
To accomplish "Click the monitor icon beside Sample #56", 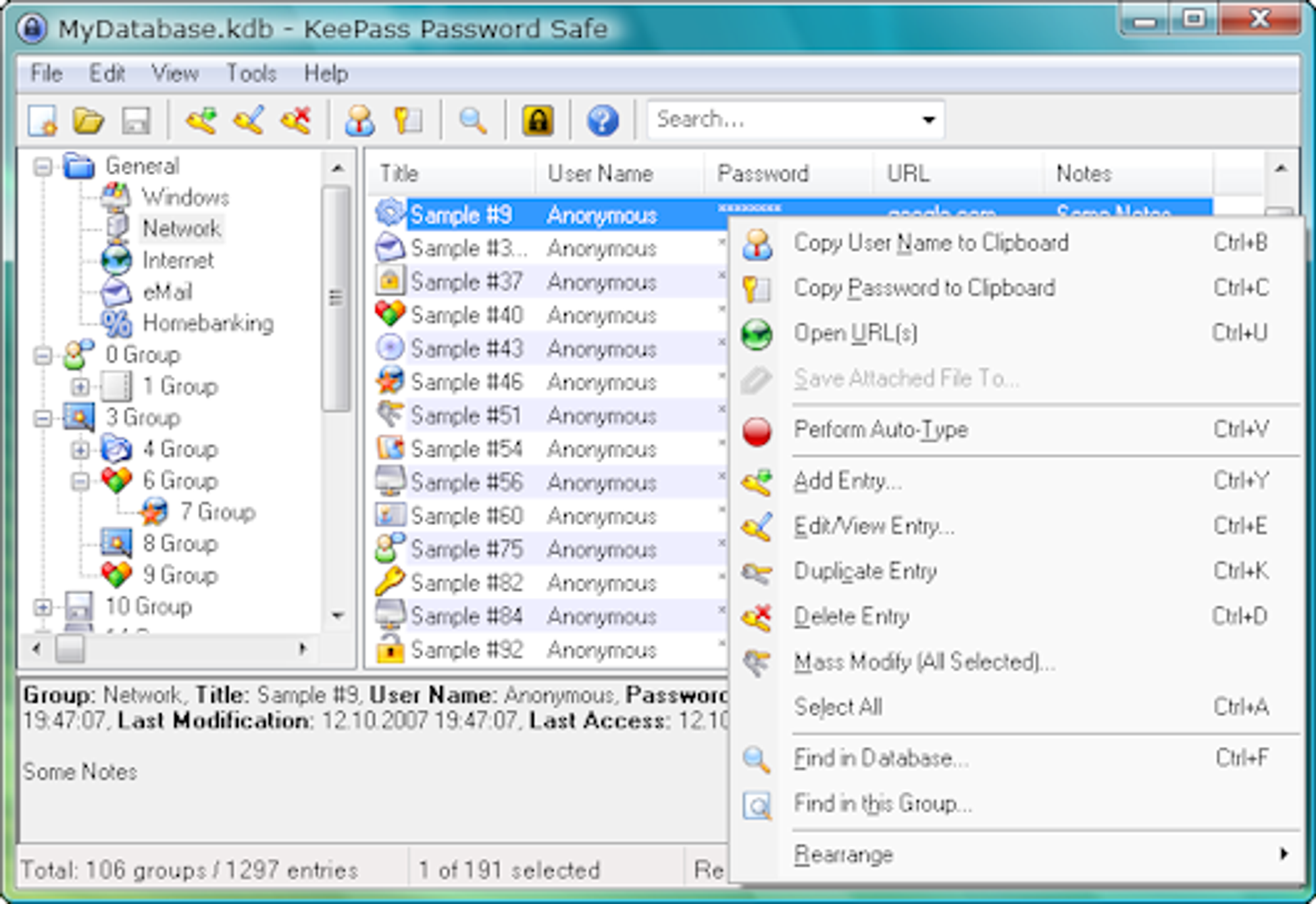I will pyautogui.click(x=390, y=481).
